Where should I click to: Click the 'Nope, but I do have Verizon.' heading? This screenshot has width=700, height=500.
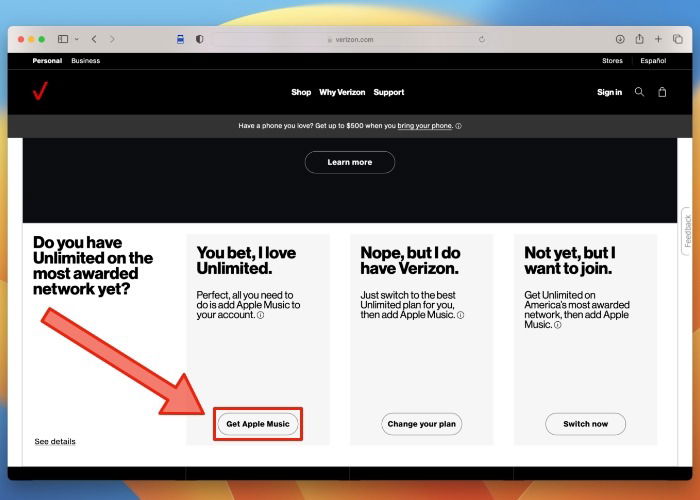click(410, 260)
